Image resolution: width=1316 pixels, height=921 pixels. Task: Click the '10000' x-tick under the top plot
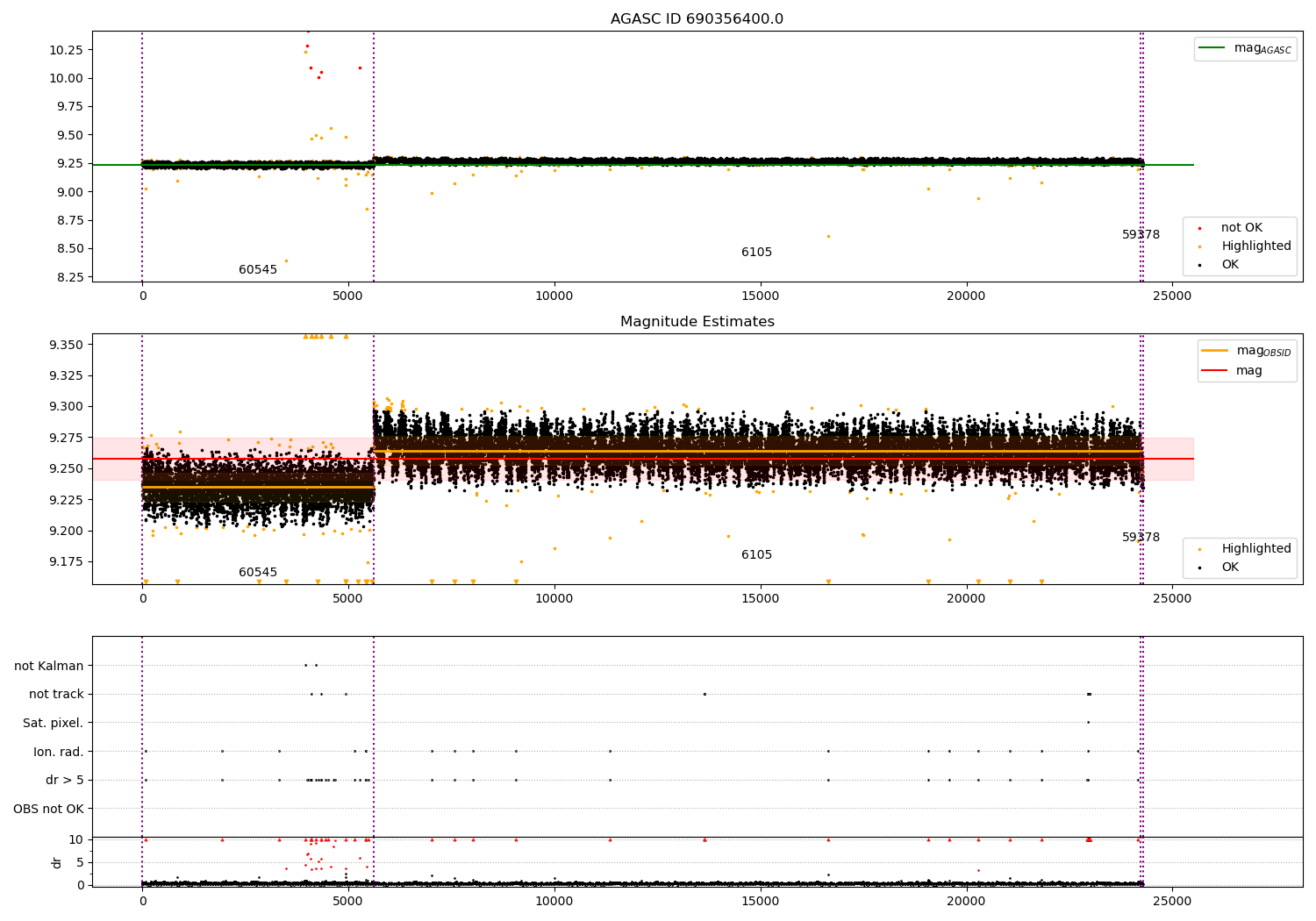(554, 296)
